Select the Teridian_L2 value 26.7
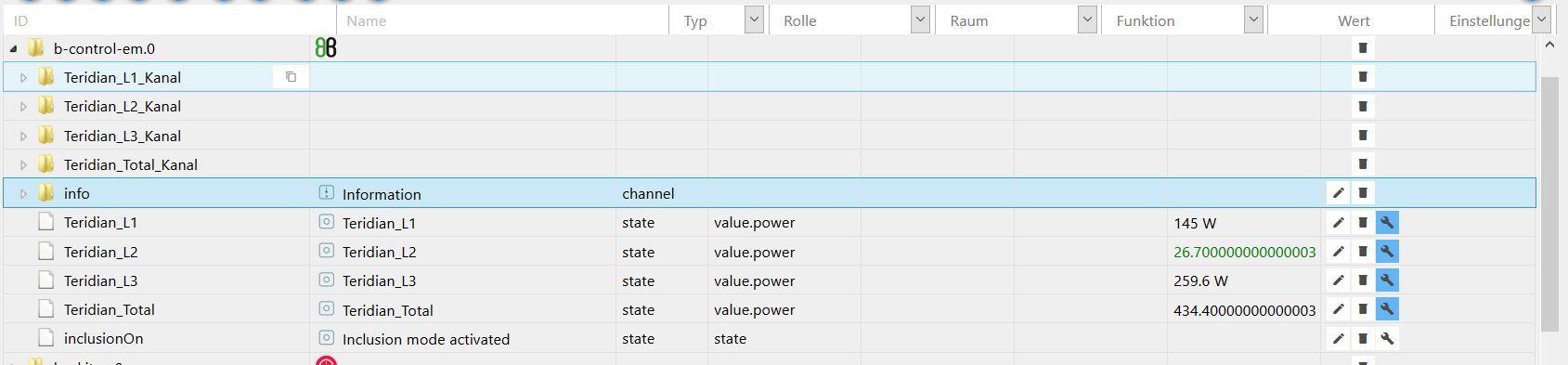1568x365 pixels. click(1244, 252)
